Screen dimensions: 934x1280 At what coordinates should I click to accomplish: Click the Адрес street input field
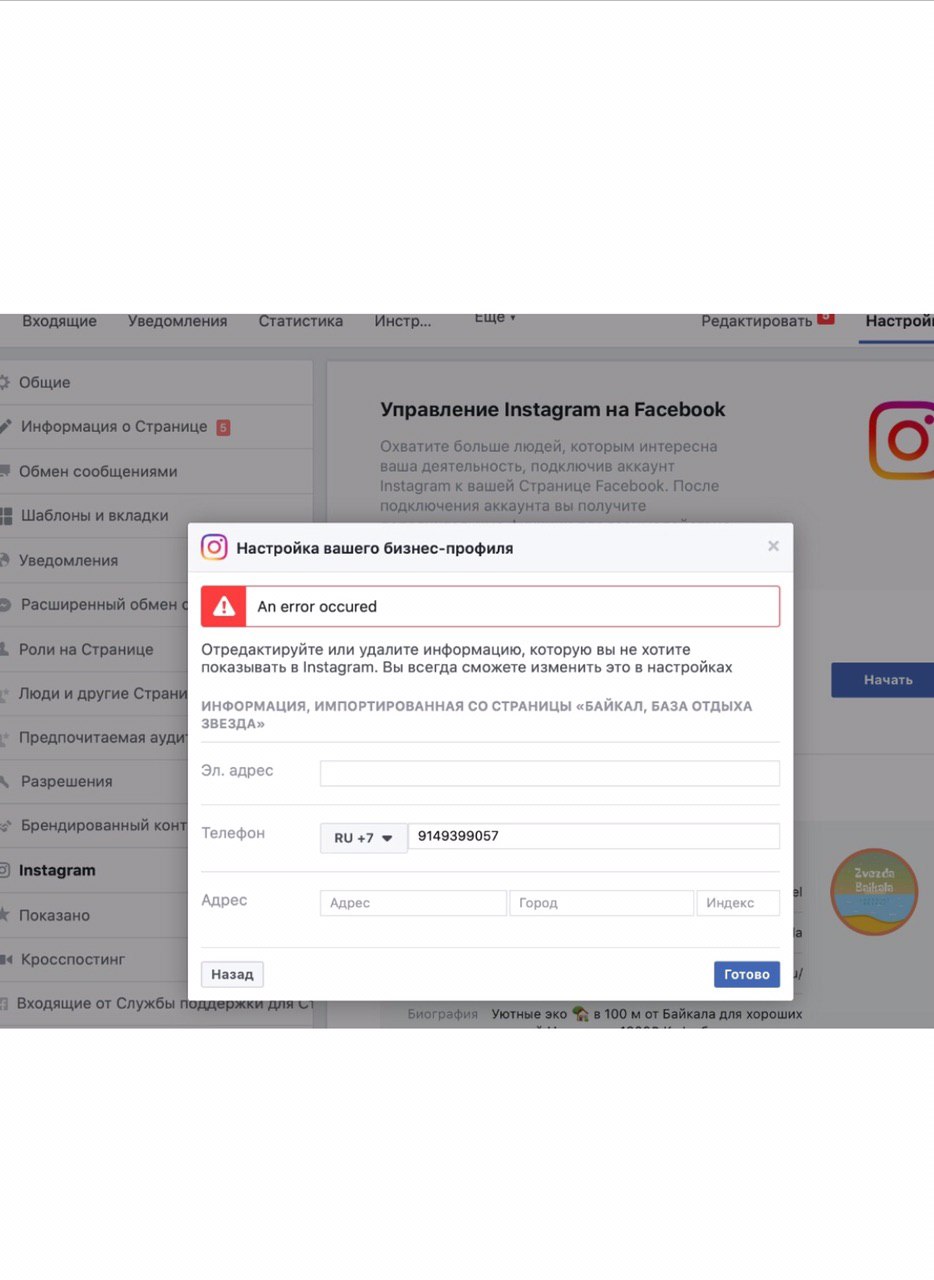[x=413, y=903]
